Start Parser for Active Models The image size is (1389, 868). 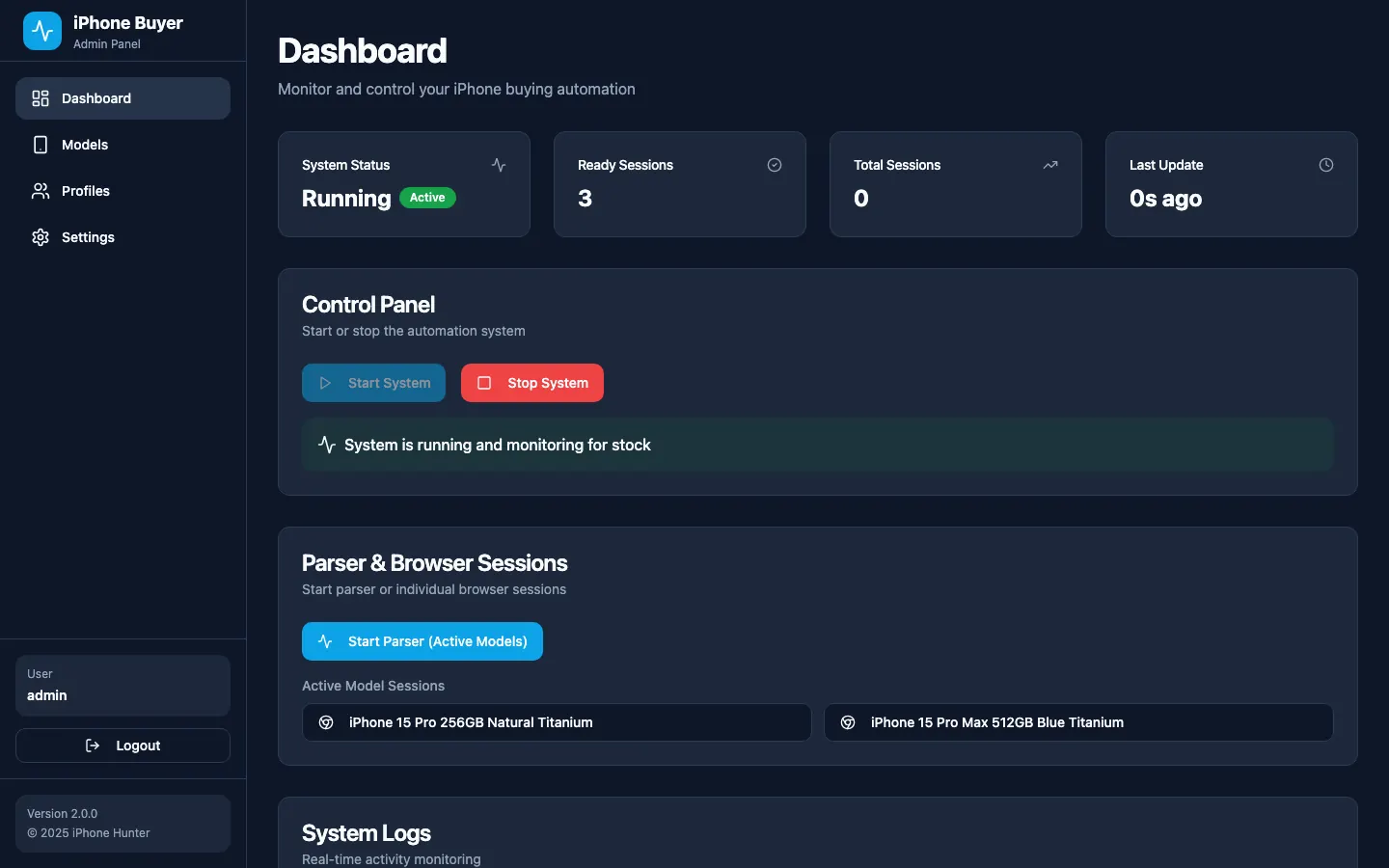coord(422,641)
